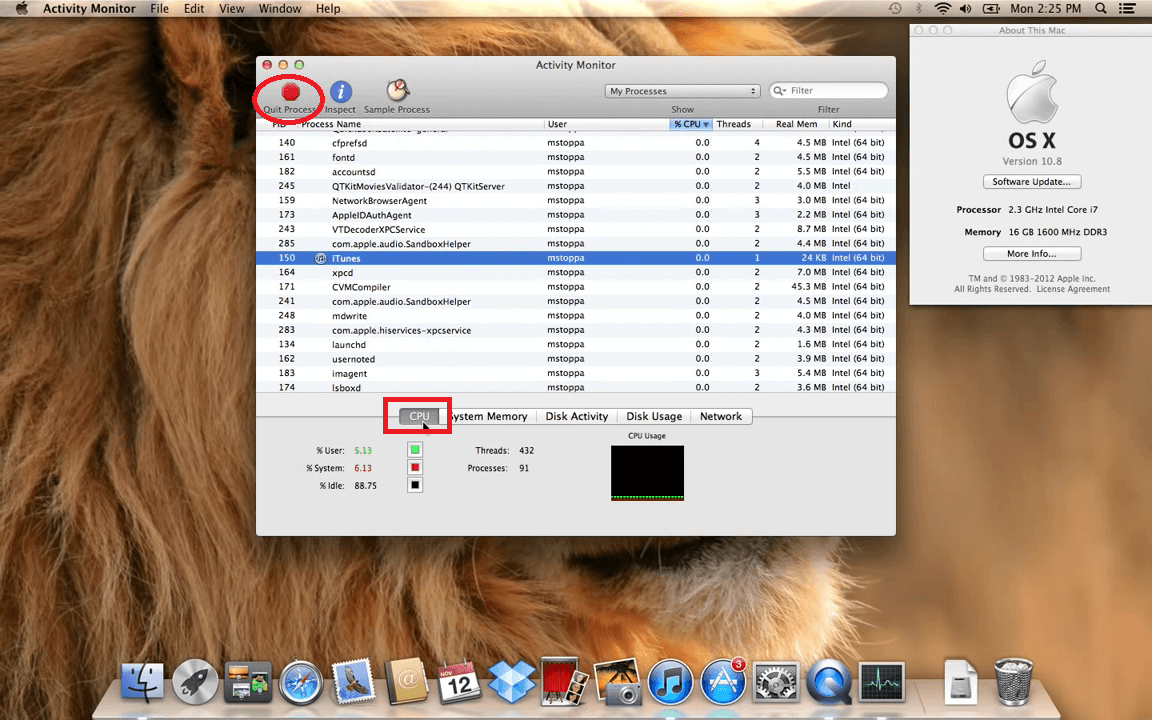Open filter search options magnifier dropdown
The width and height of the screenshot is (1152, 720).
(x=780, y=90)
